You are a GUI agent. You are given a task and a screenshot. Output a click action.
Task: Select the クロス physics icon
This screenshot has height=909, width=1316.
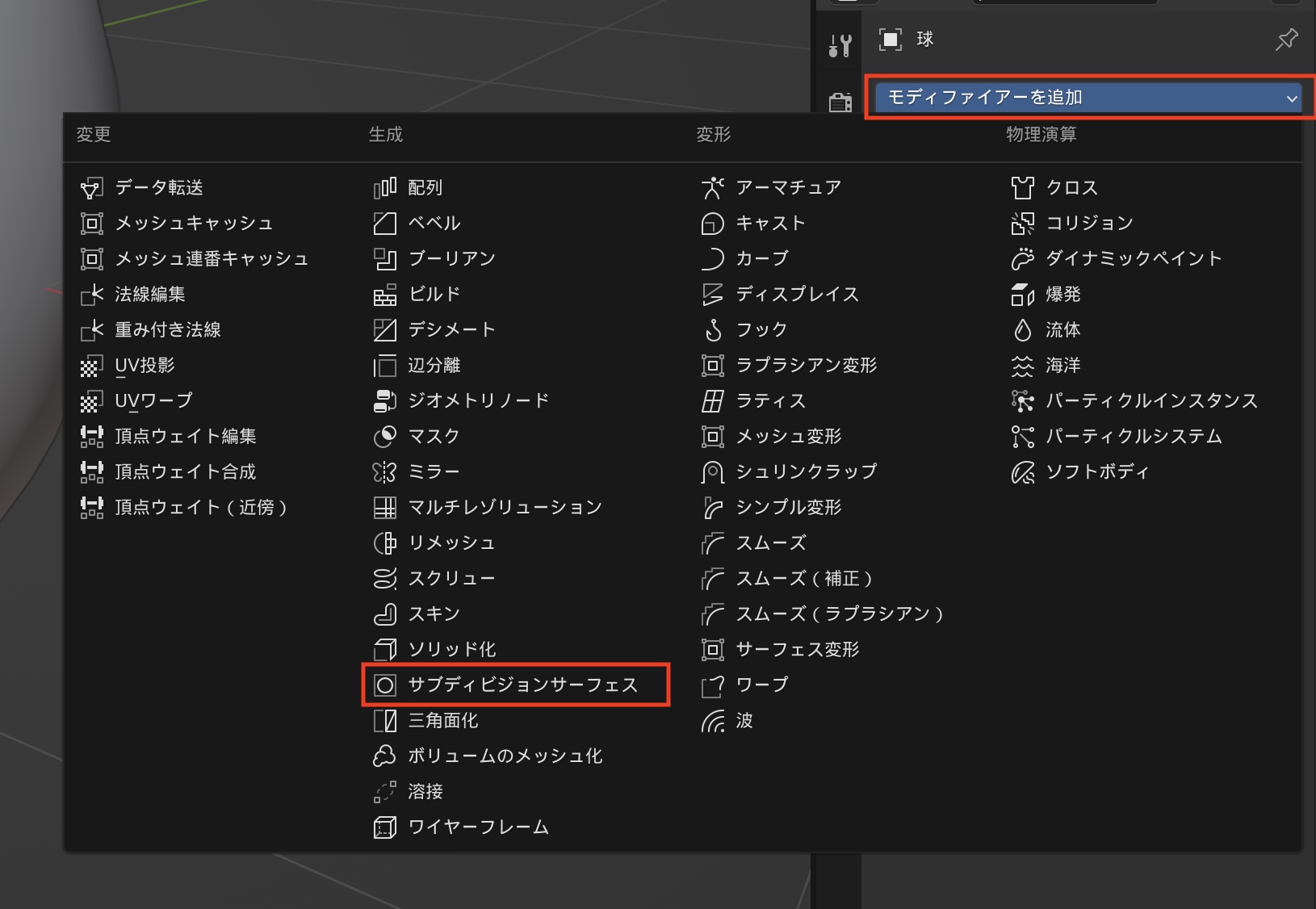pyautogui.click(x=1022, y=188)
